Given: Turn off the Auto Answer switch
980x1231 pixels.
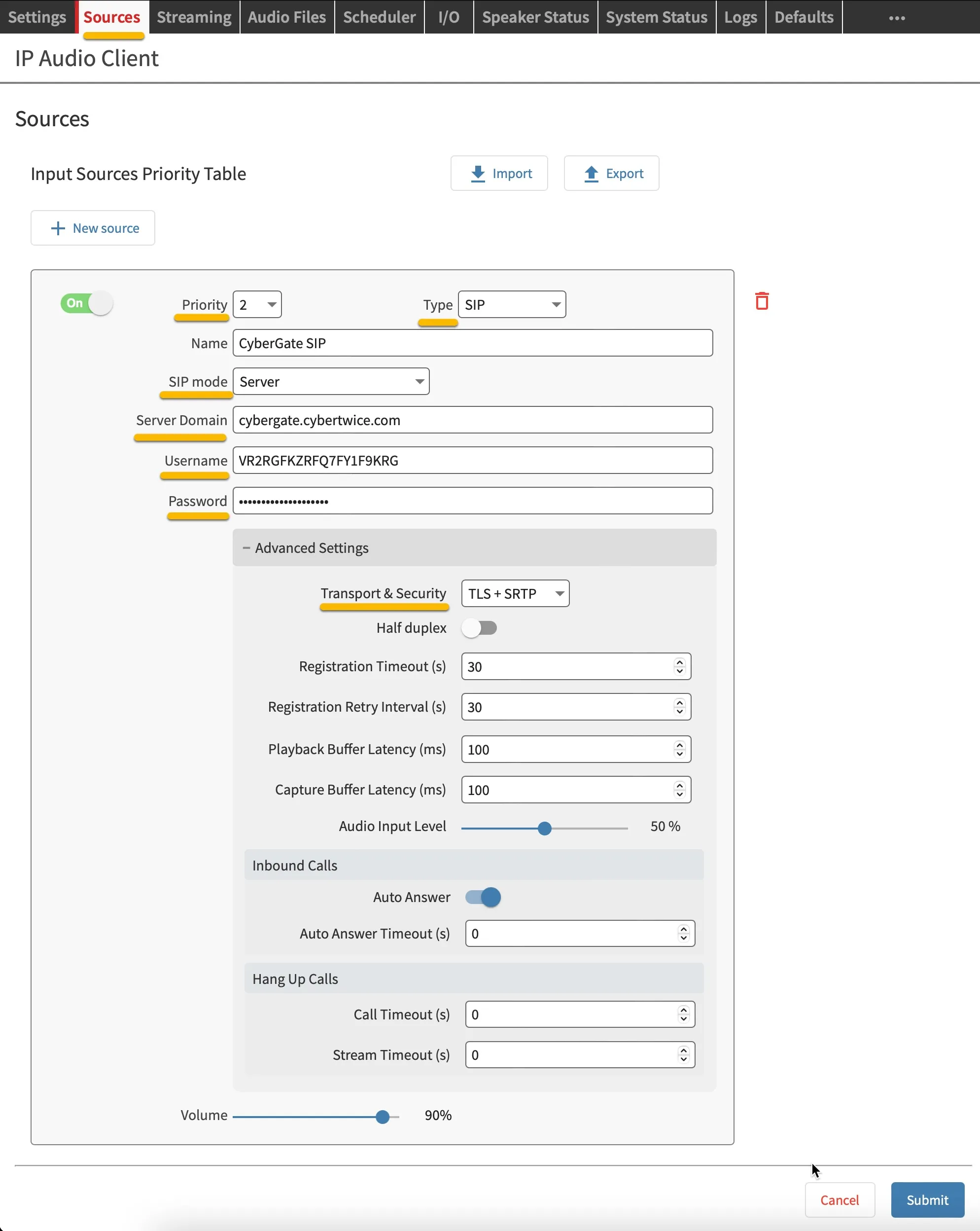Looking at the screenshot, I should 483,897.
